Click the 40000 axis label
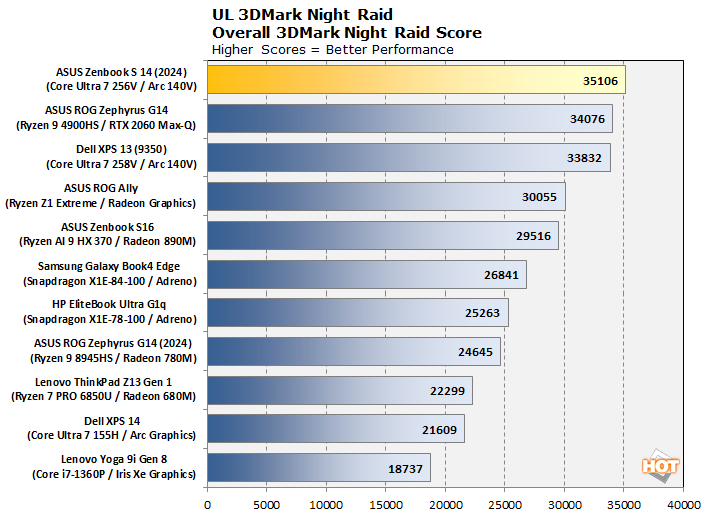The width and height of the screenshot is (708, 520). pyautogui.click(x=684, y=505)
